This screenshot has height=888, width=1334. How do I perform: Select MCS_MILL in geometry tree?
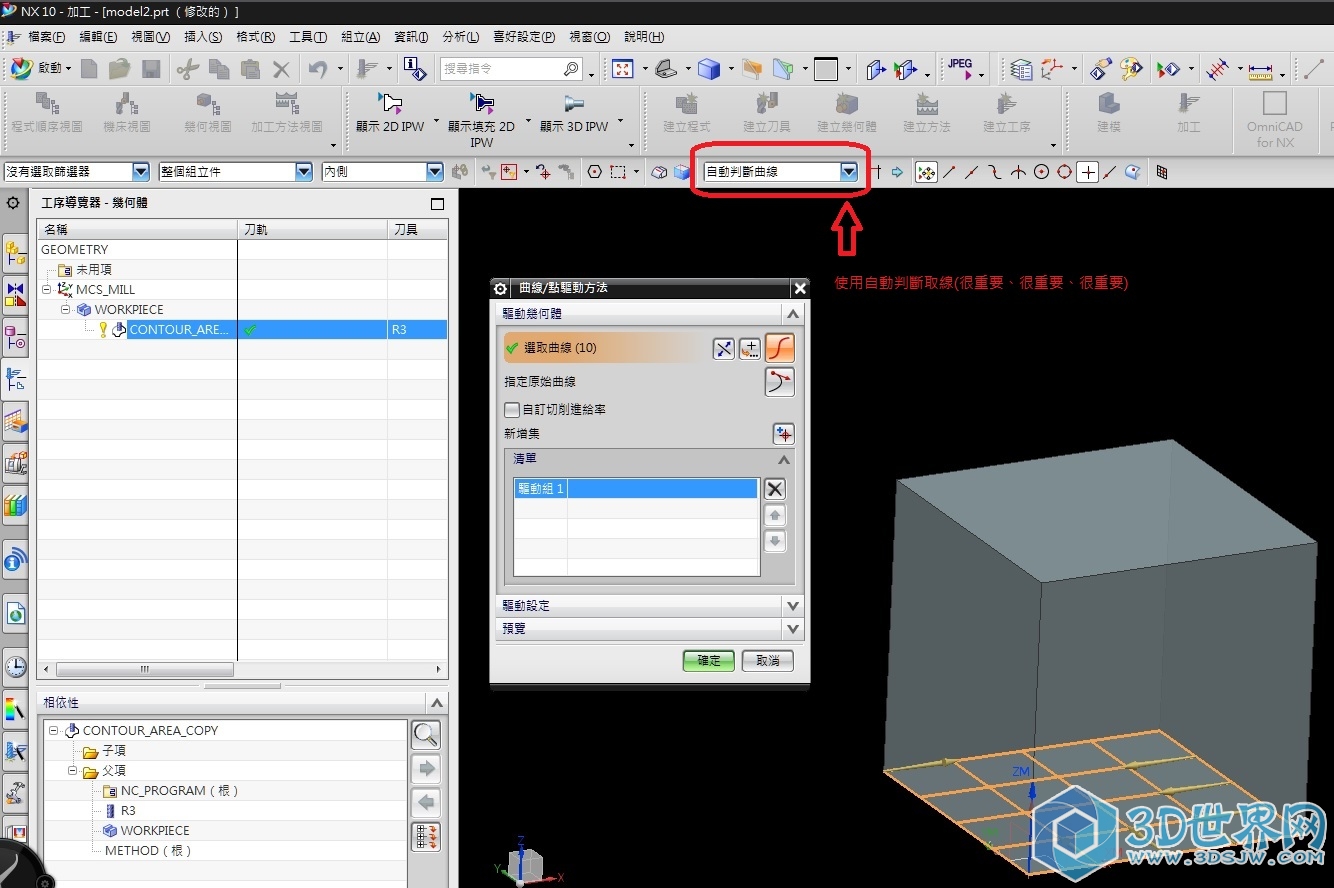point(105,290)
